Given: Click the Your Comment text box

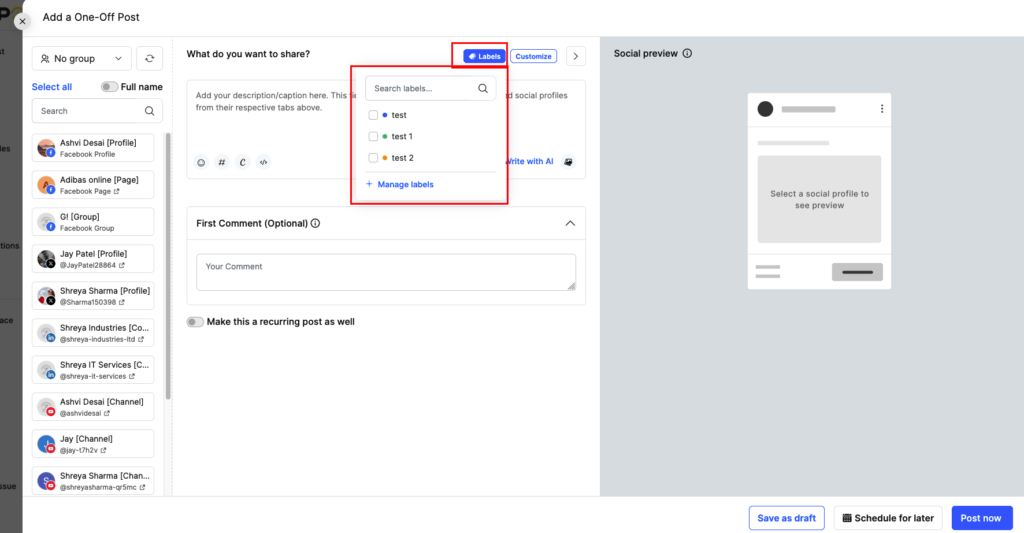Looking at the screenshot, I should [386, 272].
